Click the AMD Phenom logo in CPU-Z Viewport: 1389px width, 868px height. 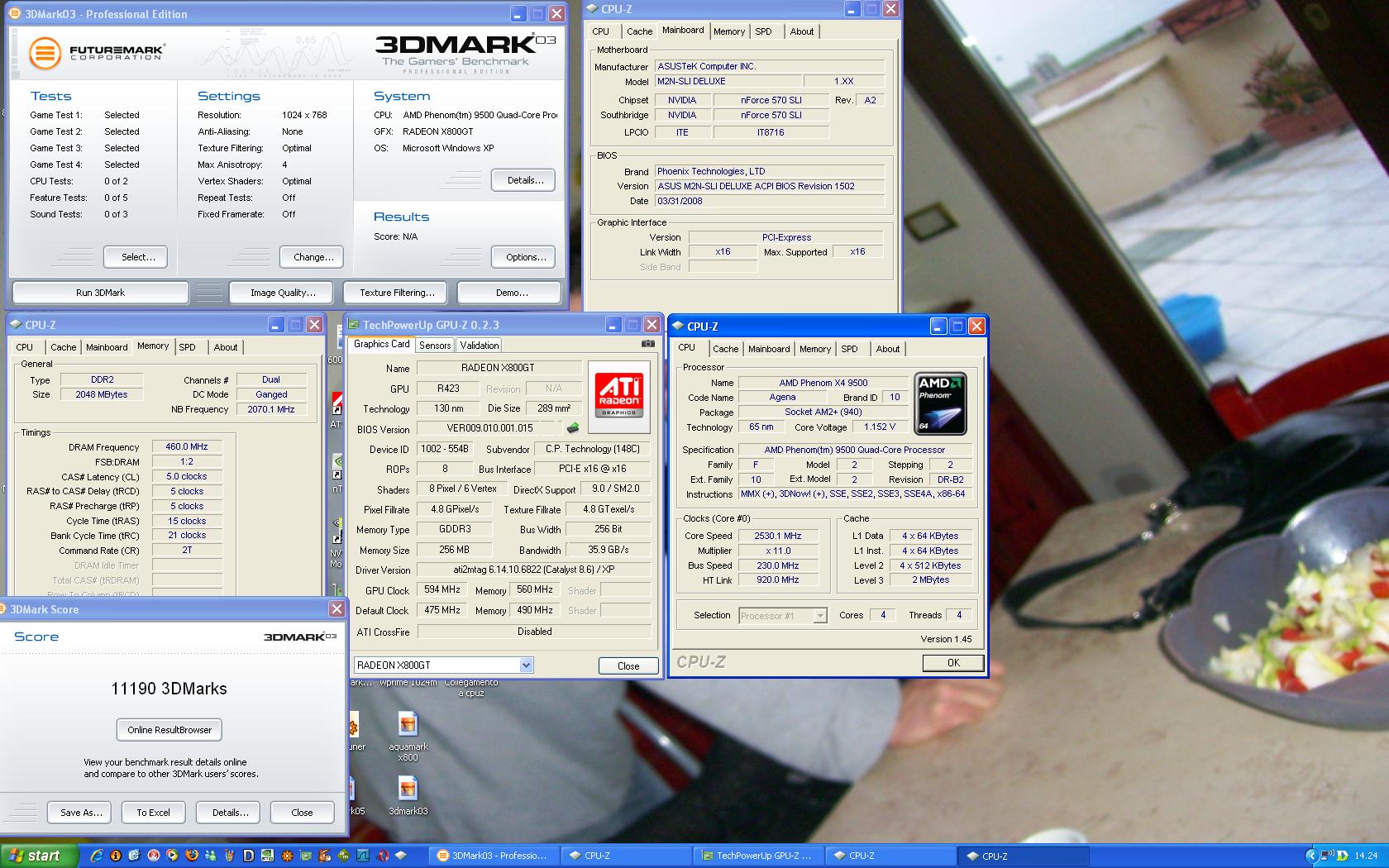pos(940,403)
